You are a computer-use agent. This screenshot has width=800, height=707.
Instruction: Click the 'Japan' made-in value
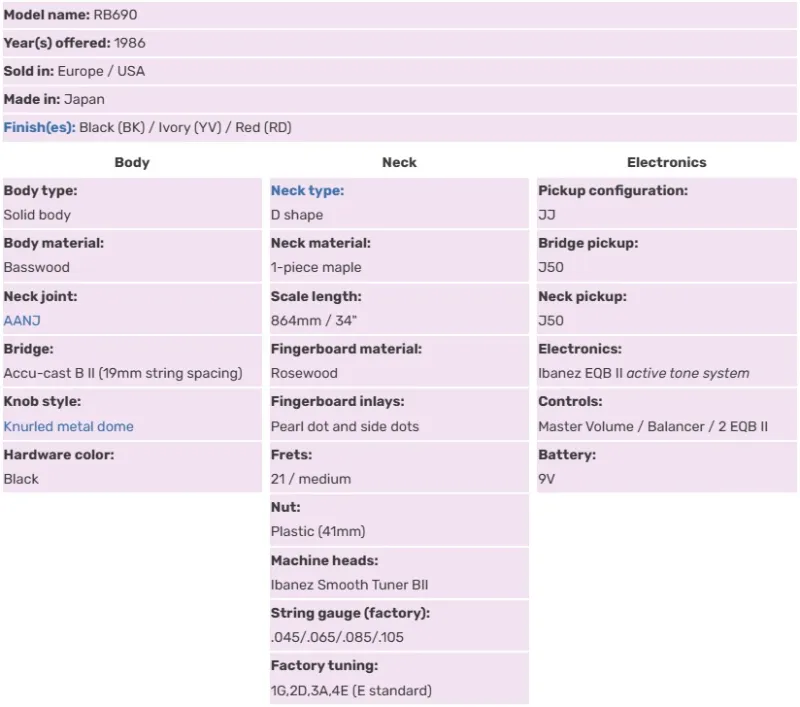point(84,99)
